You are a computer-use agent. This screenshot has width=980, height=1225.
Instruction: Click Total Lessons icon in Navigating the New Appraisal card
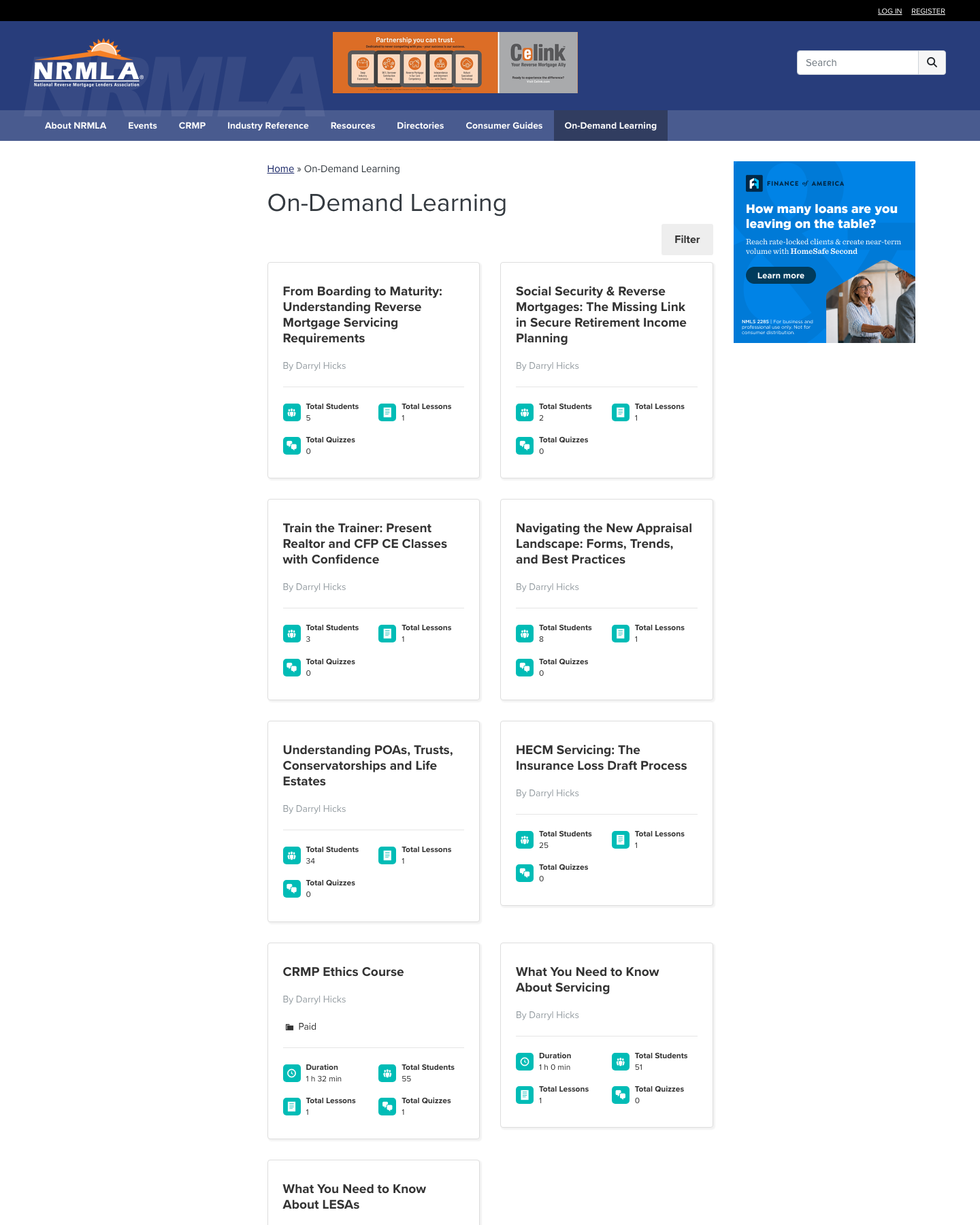[x=621, y=634]
